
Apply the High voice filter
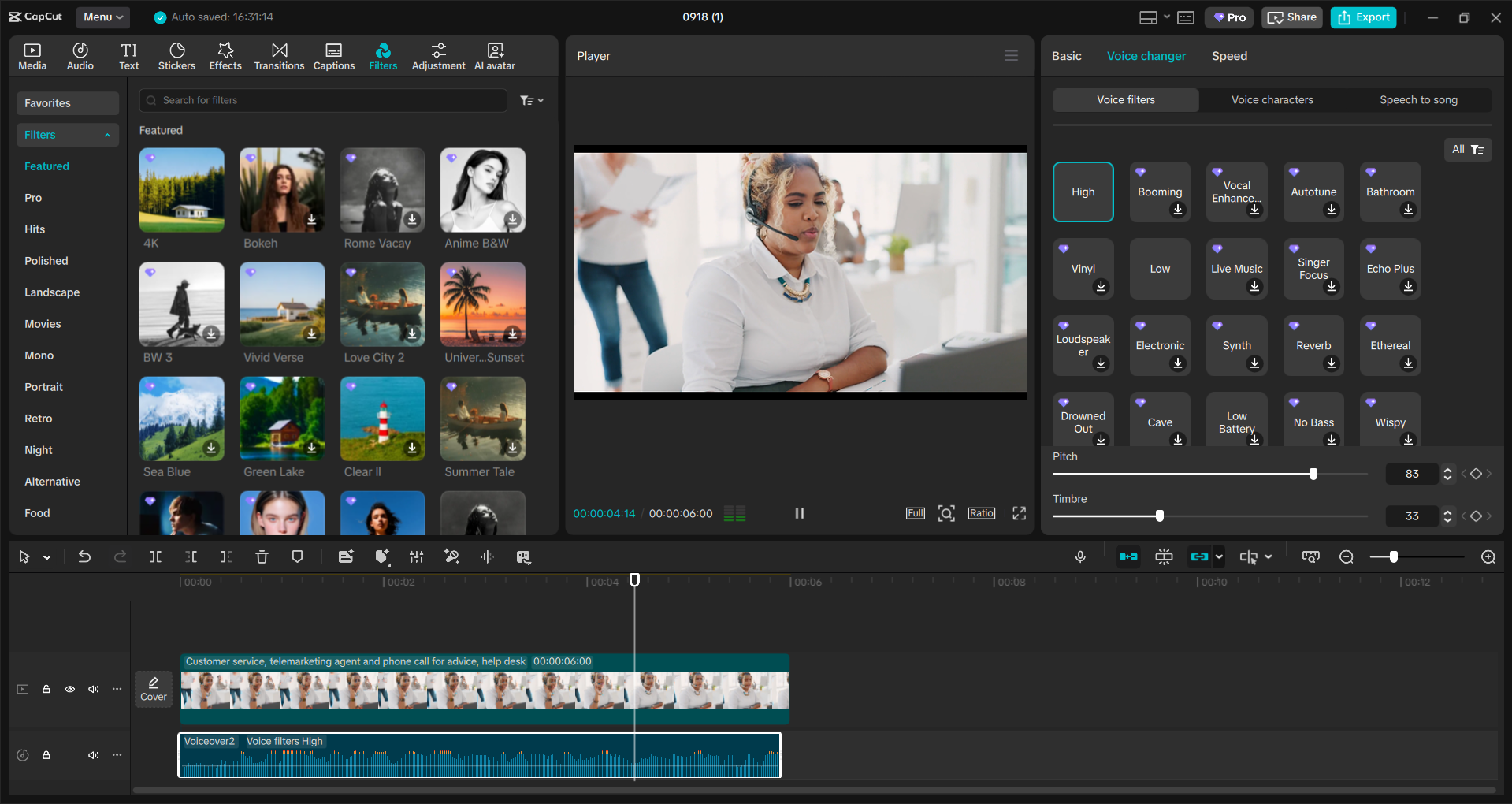(1083, 192)
